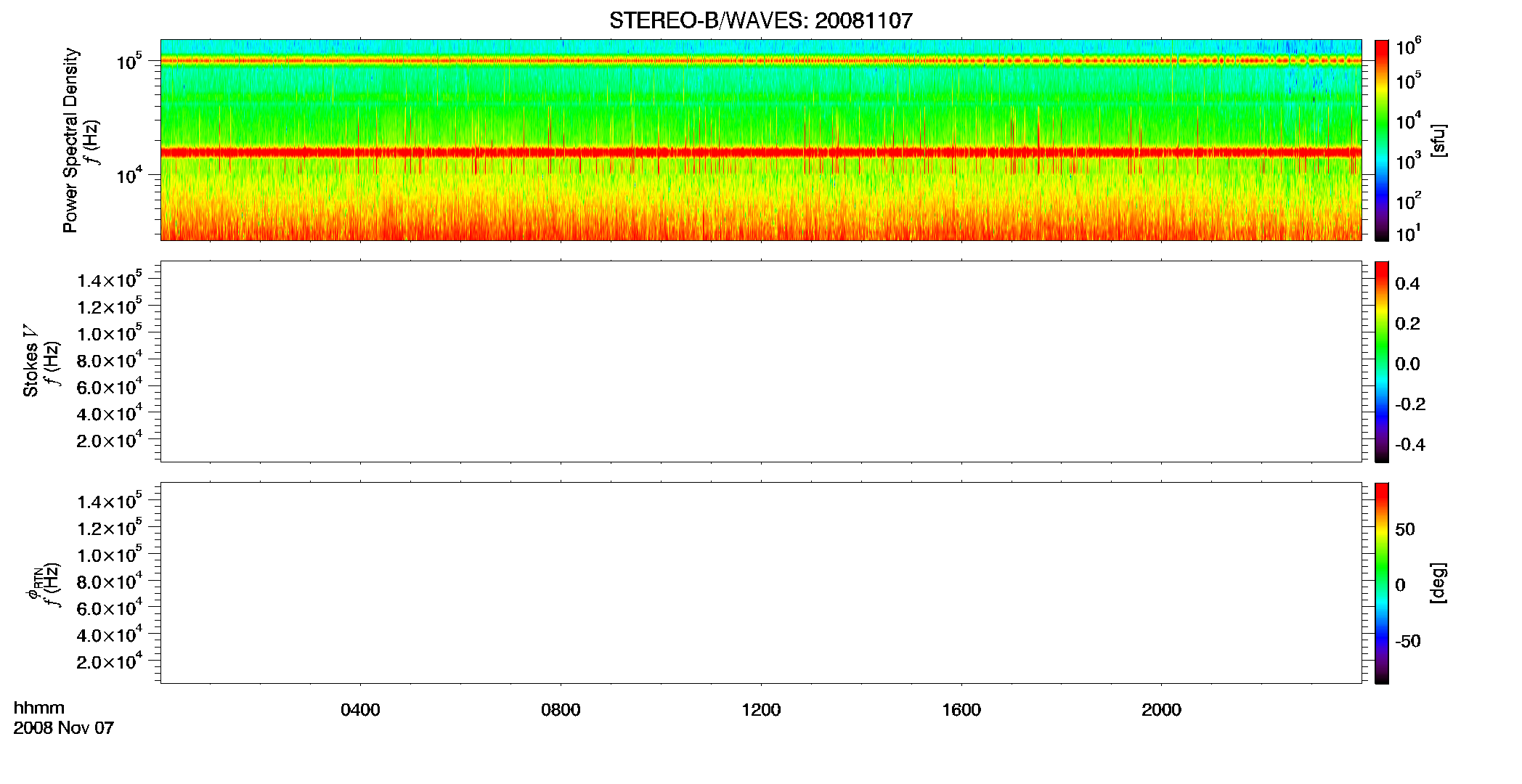The image size is (1522, 784).
Task: Click the hhmm time format label
Action: (x=39, y=708)
